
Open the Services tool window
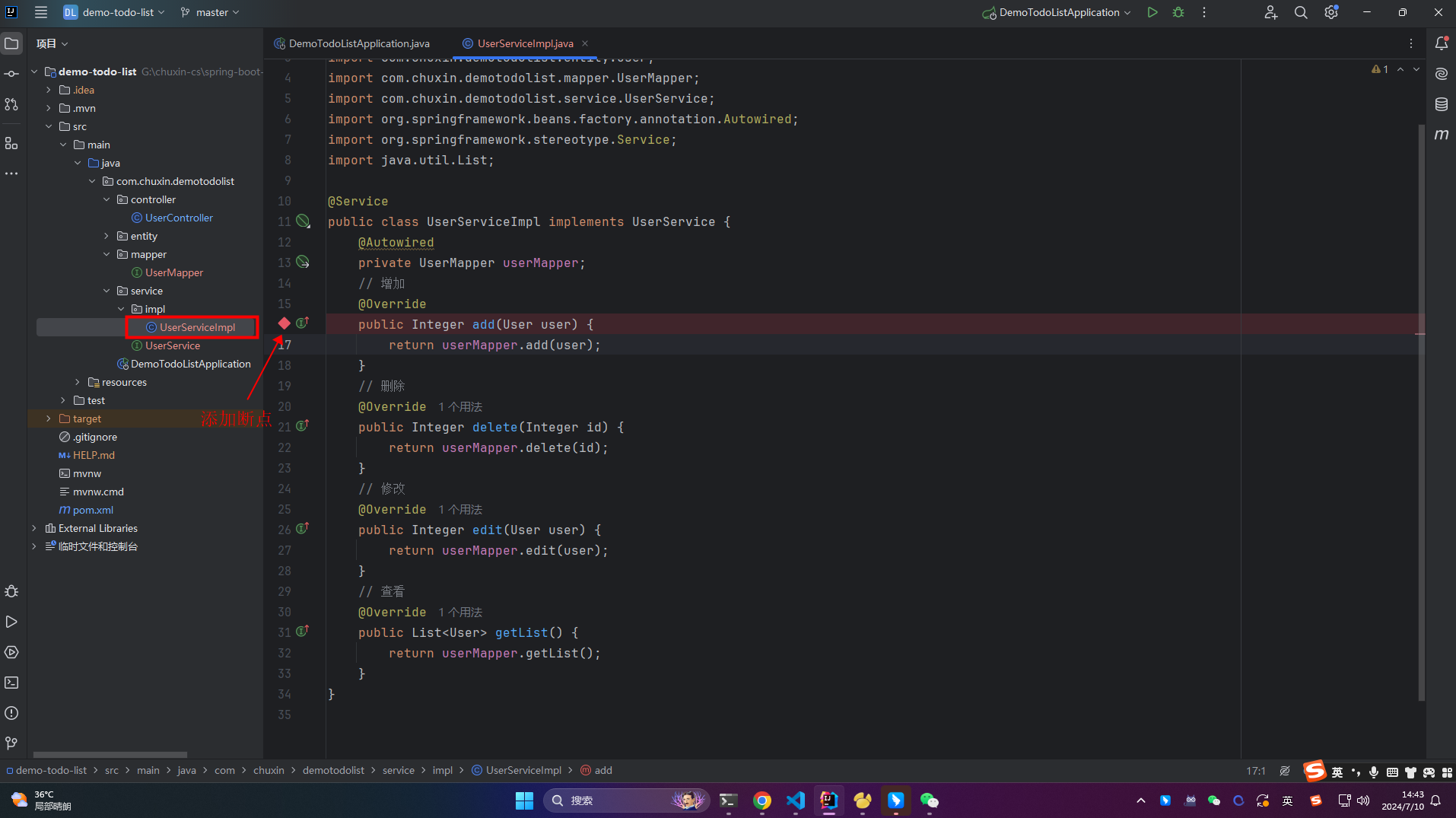[x=11, y=652]
